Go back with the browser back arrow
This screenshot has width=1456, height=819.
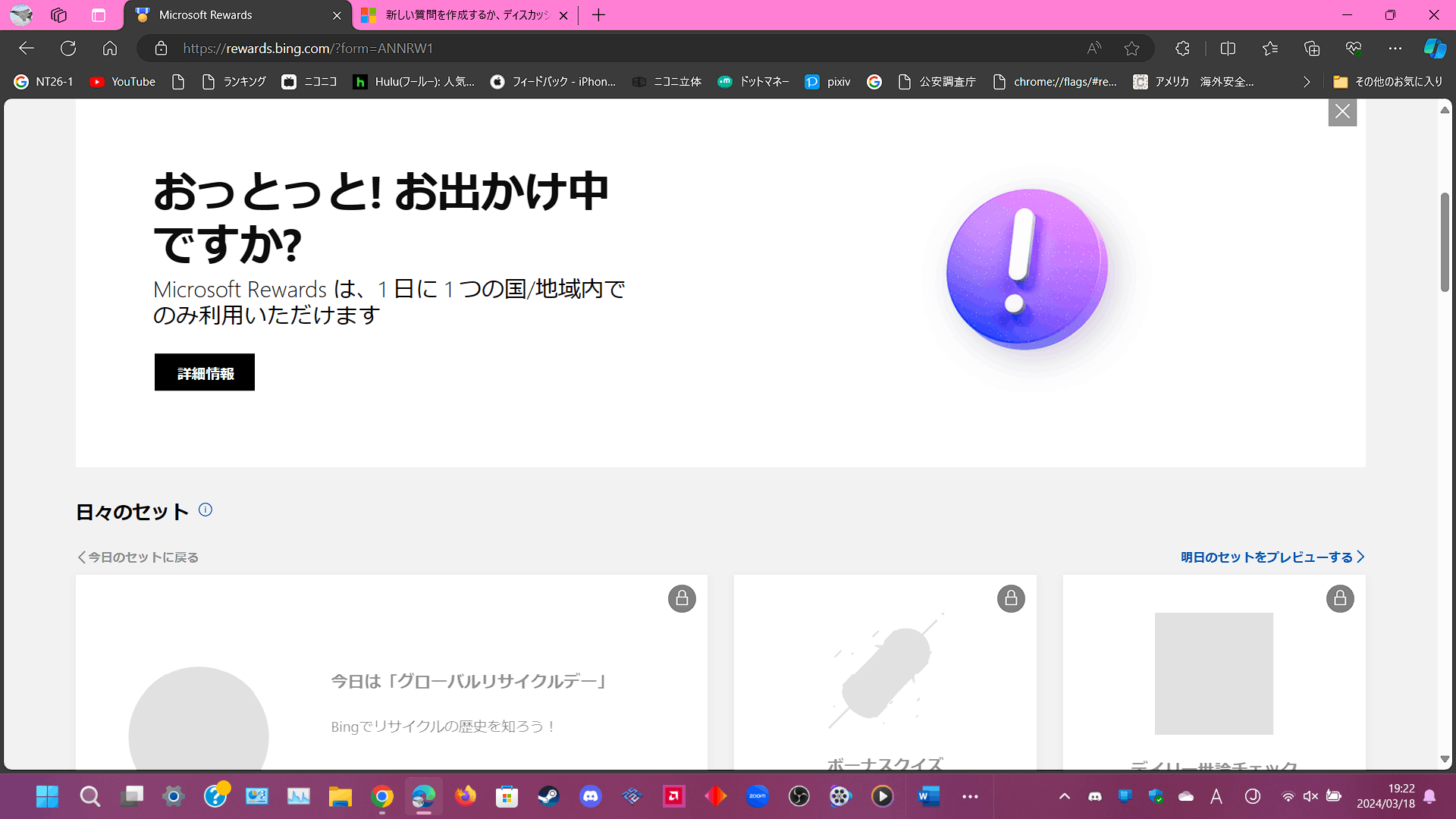(27, 49)
